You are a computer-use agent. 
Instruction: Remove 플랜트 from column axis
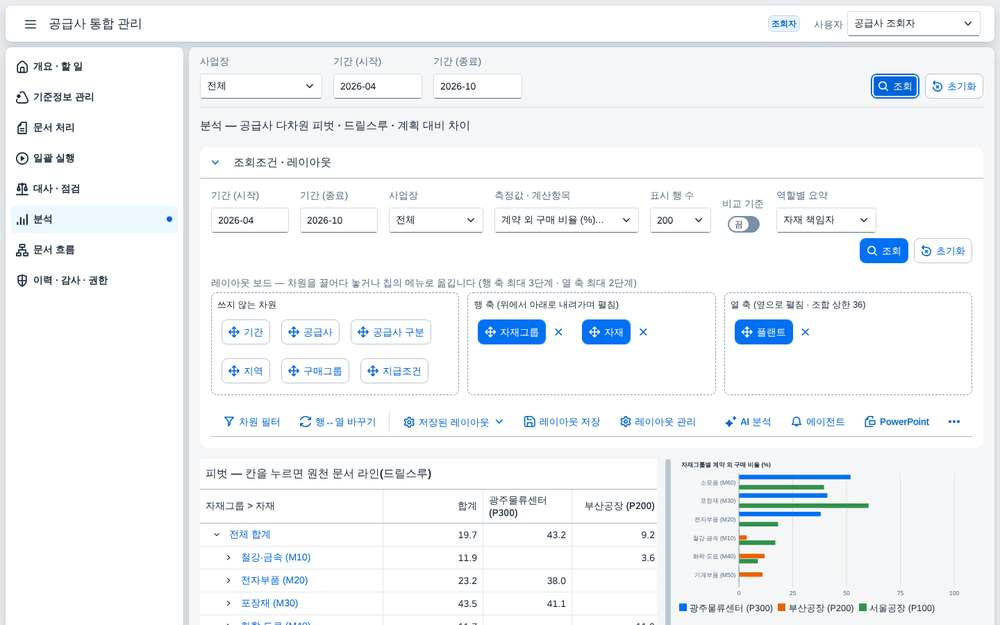[805, 332]
